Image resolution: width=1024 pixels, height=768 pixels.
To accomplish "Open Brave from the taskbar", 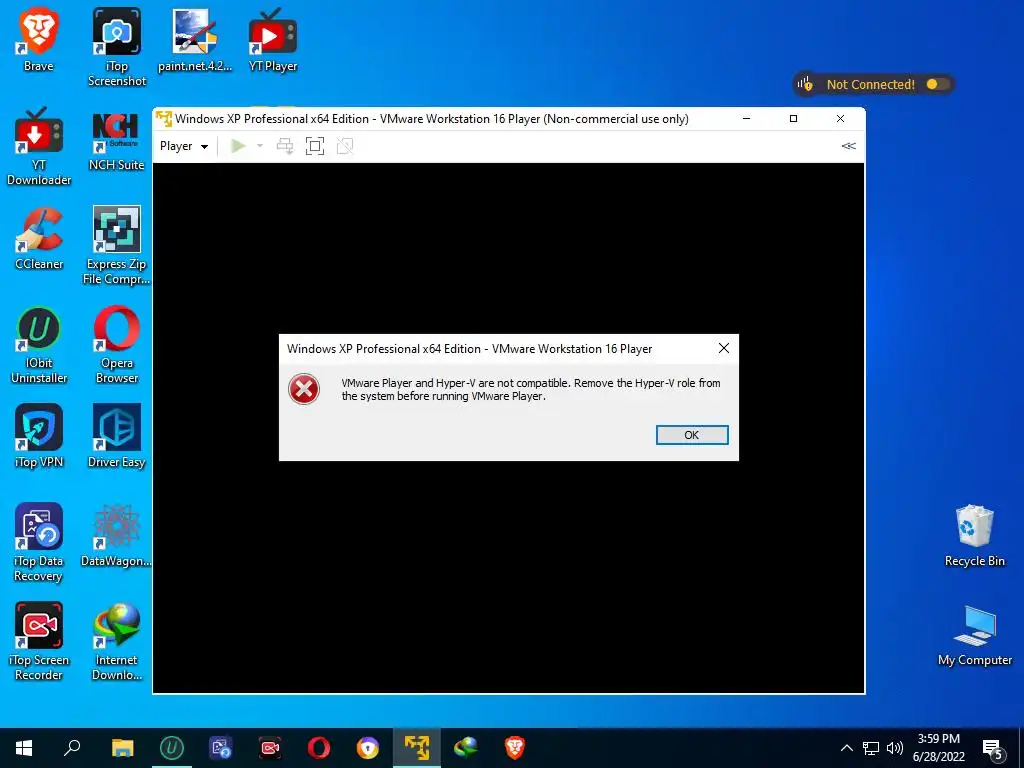I will (x=515, y=748).
